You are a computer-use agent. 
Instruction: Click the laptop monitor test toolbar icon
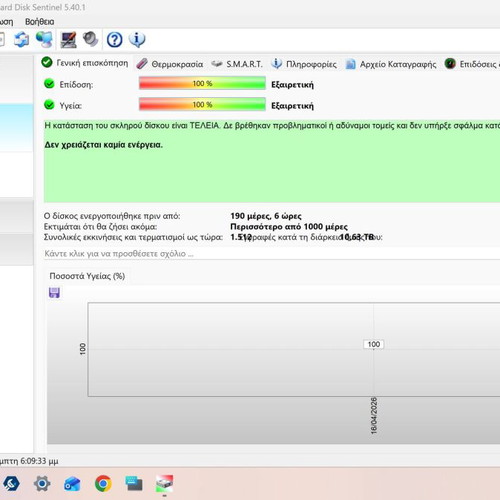tap(68, 40)
